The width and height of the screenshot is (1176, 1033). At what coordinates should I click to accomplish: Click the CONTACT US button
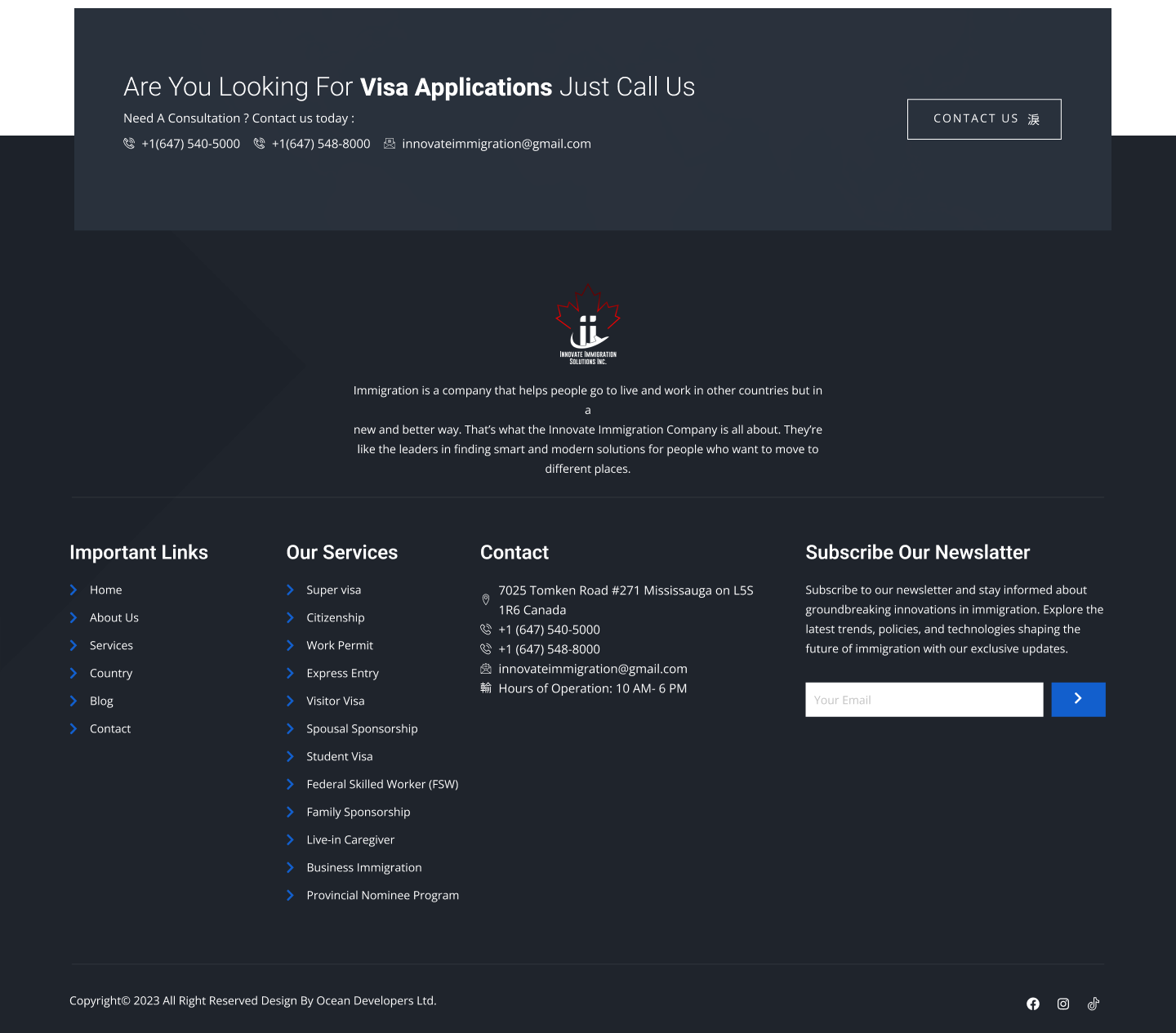click(x=984, y=119)
